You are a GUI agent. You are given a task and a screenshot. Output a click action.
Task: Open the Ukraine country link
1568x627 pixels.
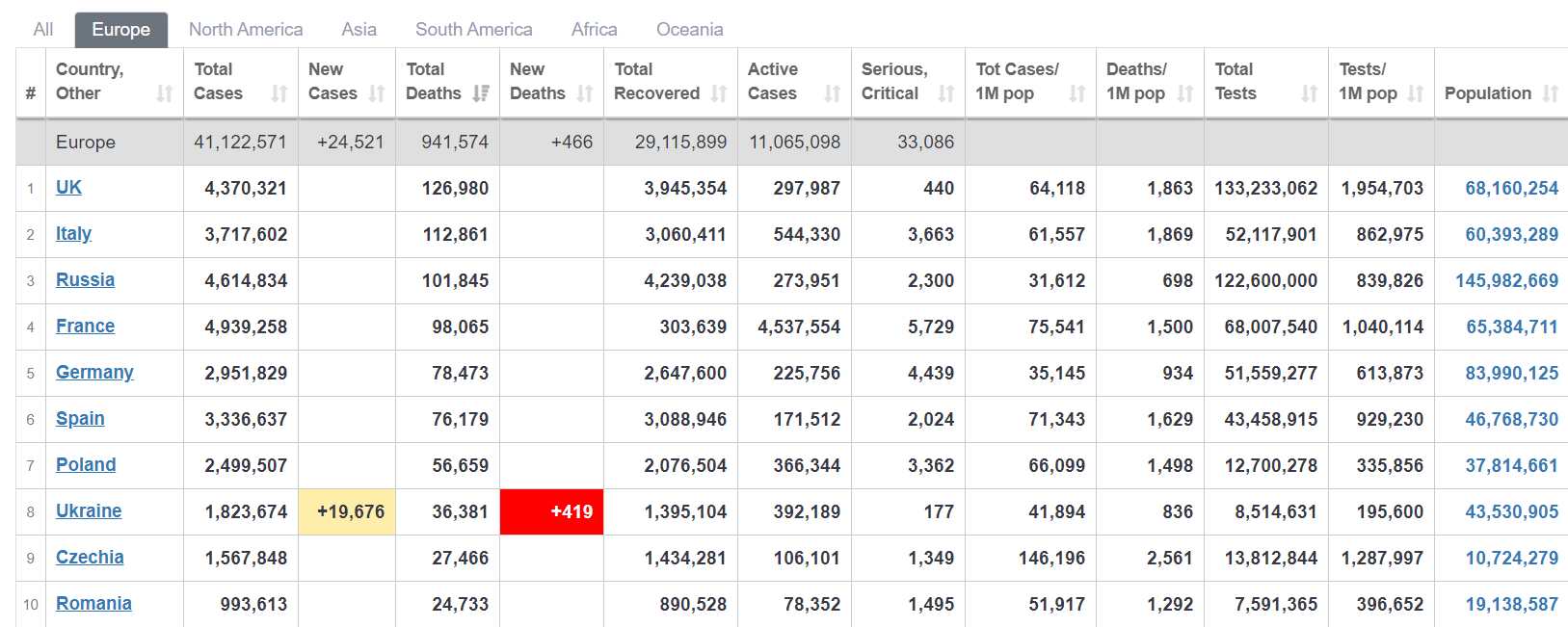(x=89, y=510)
